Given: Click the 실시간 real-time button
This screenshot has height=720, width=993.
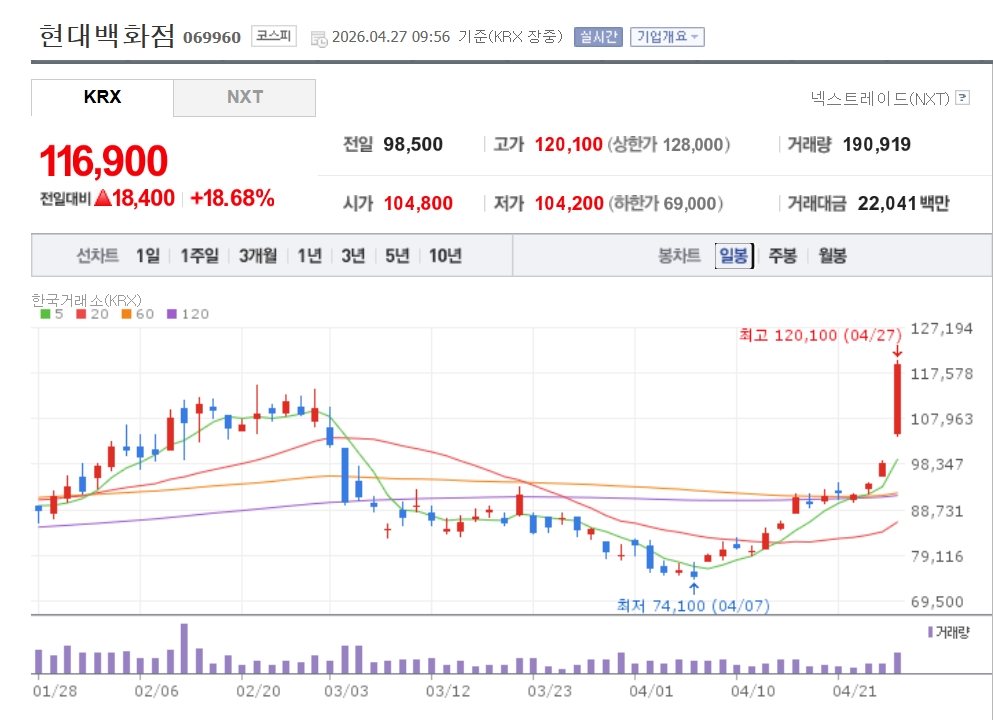Looking at the screenshot, I should [598, 37].
